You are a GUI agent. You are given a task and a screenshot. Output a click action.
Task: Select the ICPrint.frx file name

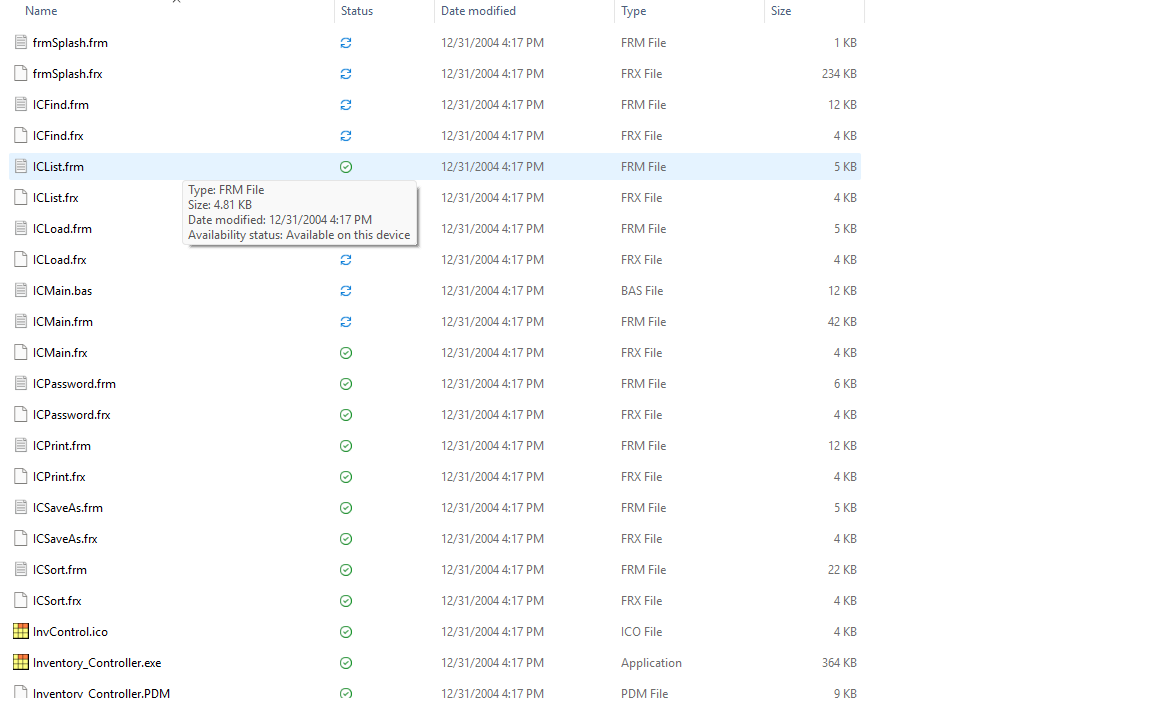[x=59, y=477]
